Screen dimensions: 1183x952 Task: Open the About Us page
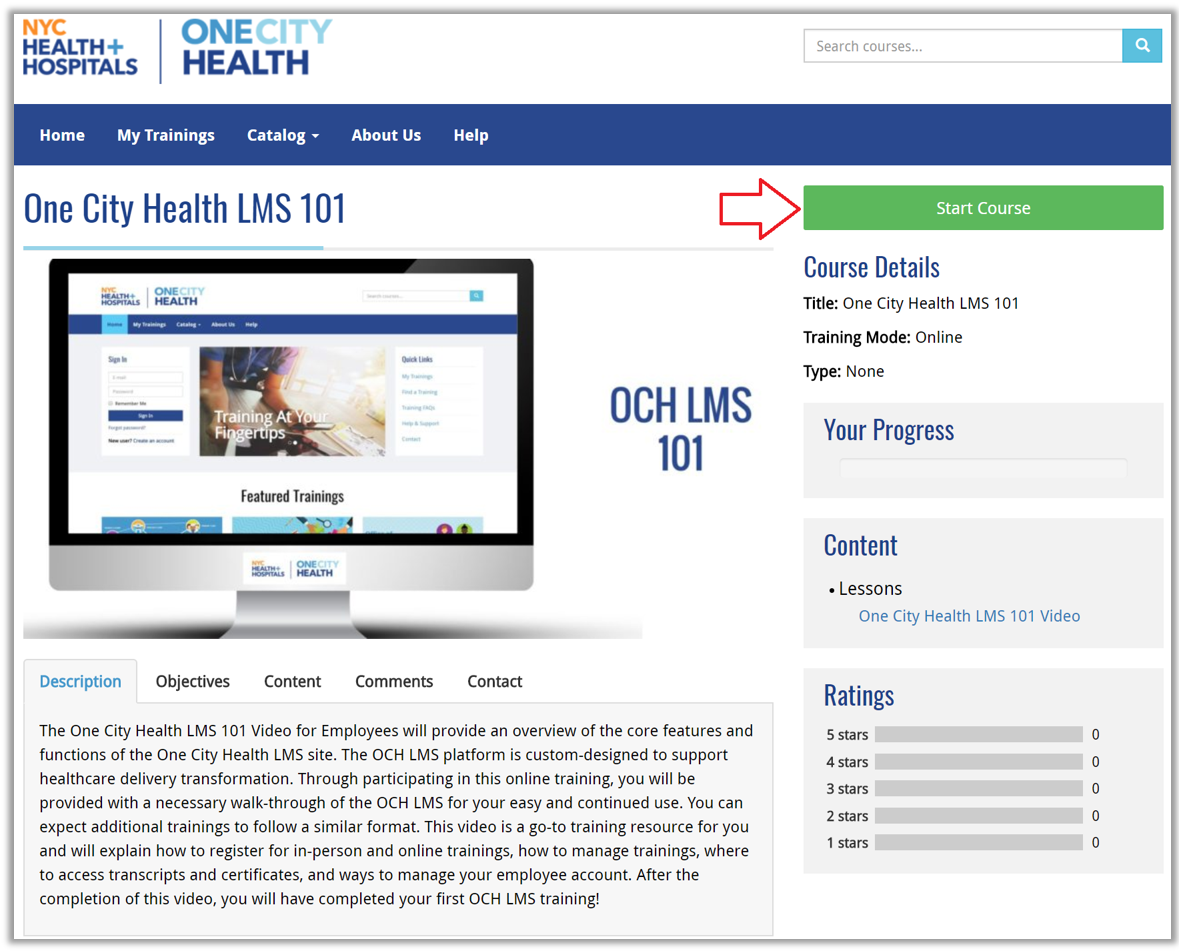tap(386, 135)
